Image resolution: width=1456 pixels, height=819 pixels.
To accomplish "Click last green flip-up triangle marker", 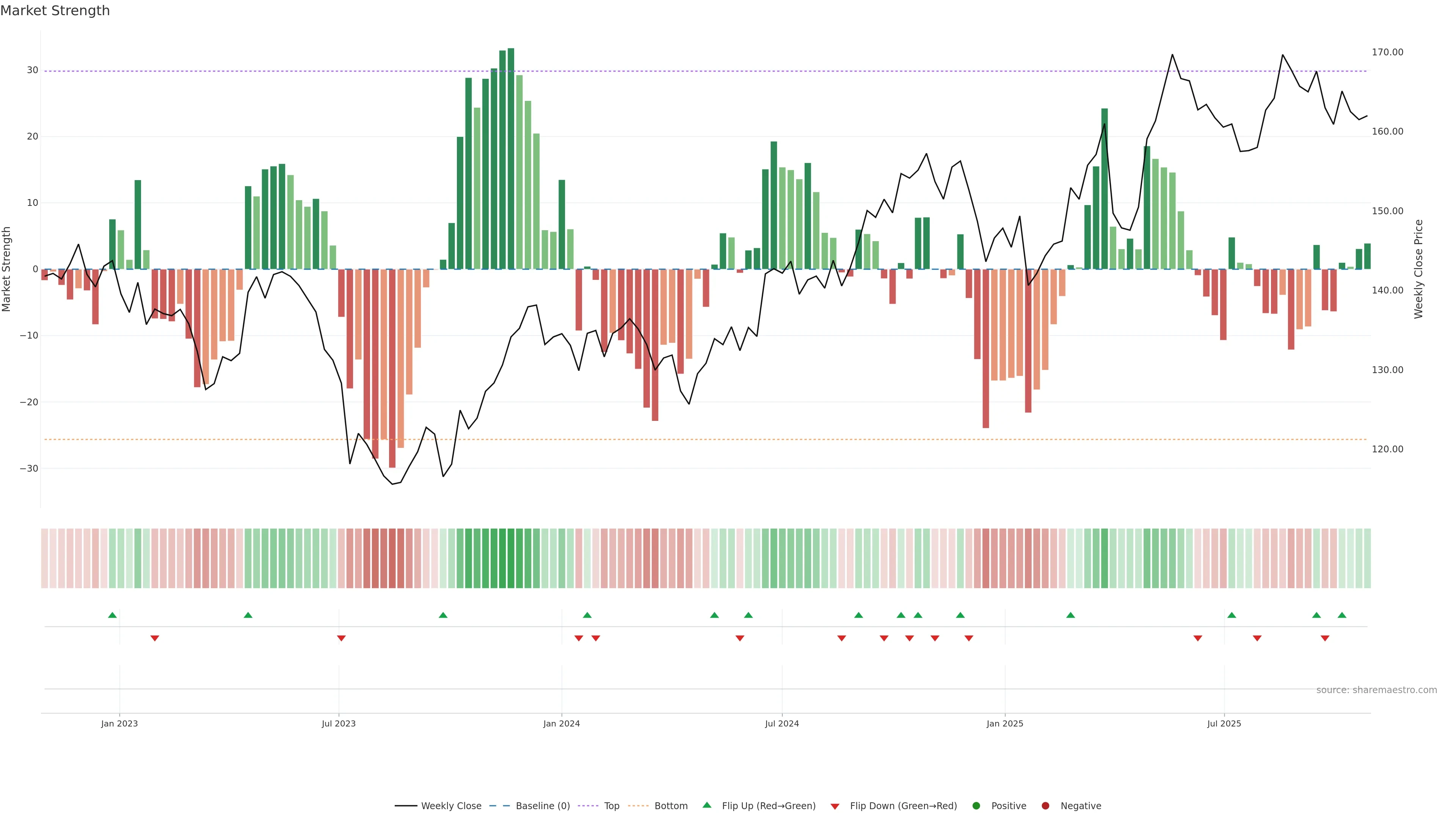I will [x=1342, y=615].
